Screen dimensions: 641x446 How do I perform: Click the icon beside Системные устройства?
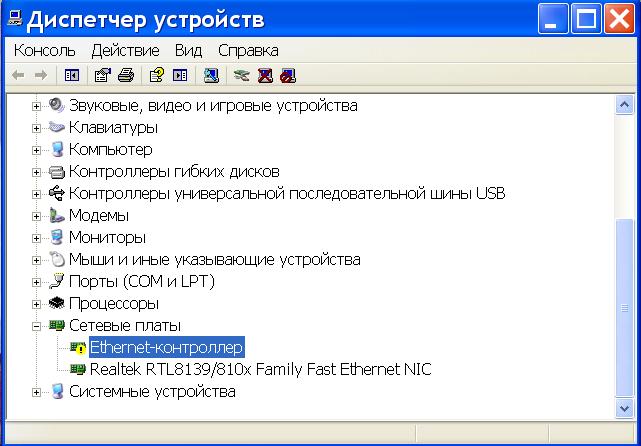(57, 392)
